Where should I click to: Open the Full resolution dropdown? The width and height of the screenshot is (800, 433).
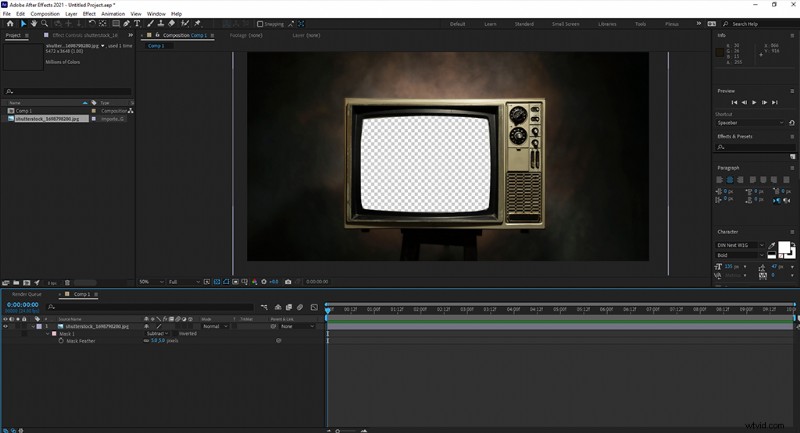pyautogui.click(x=184, y=282)
